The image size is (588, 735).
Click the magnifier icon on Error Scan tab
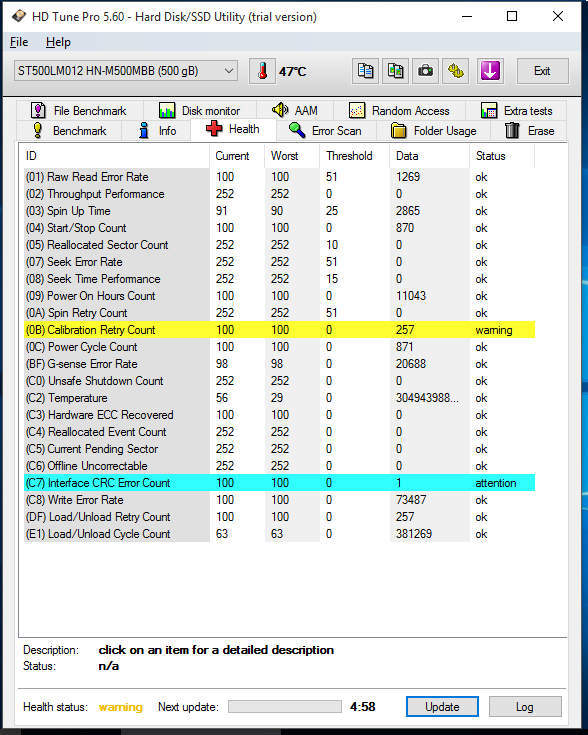click(297, 130)
